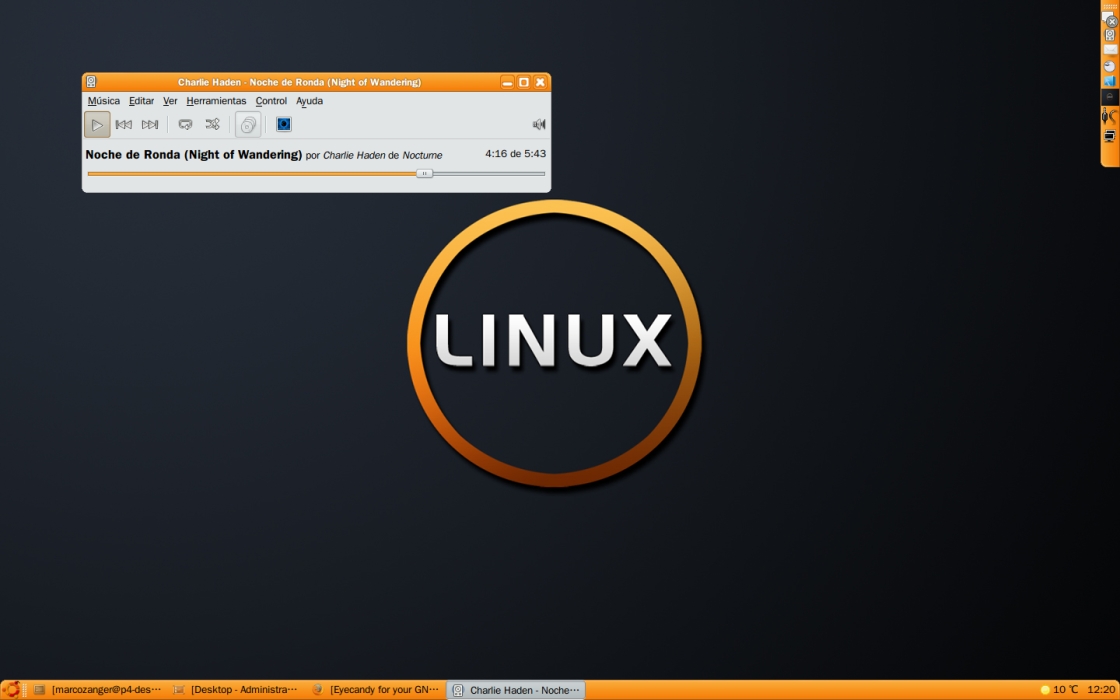
Task: Toggle repeat playback mode
Action: coord(186,124)
